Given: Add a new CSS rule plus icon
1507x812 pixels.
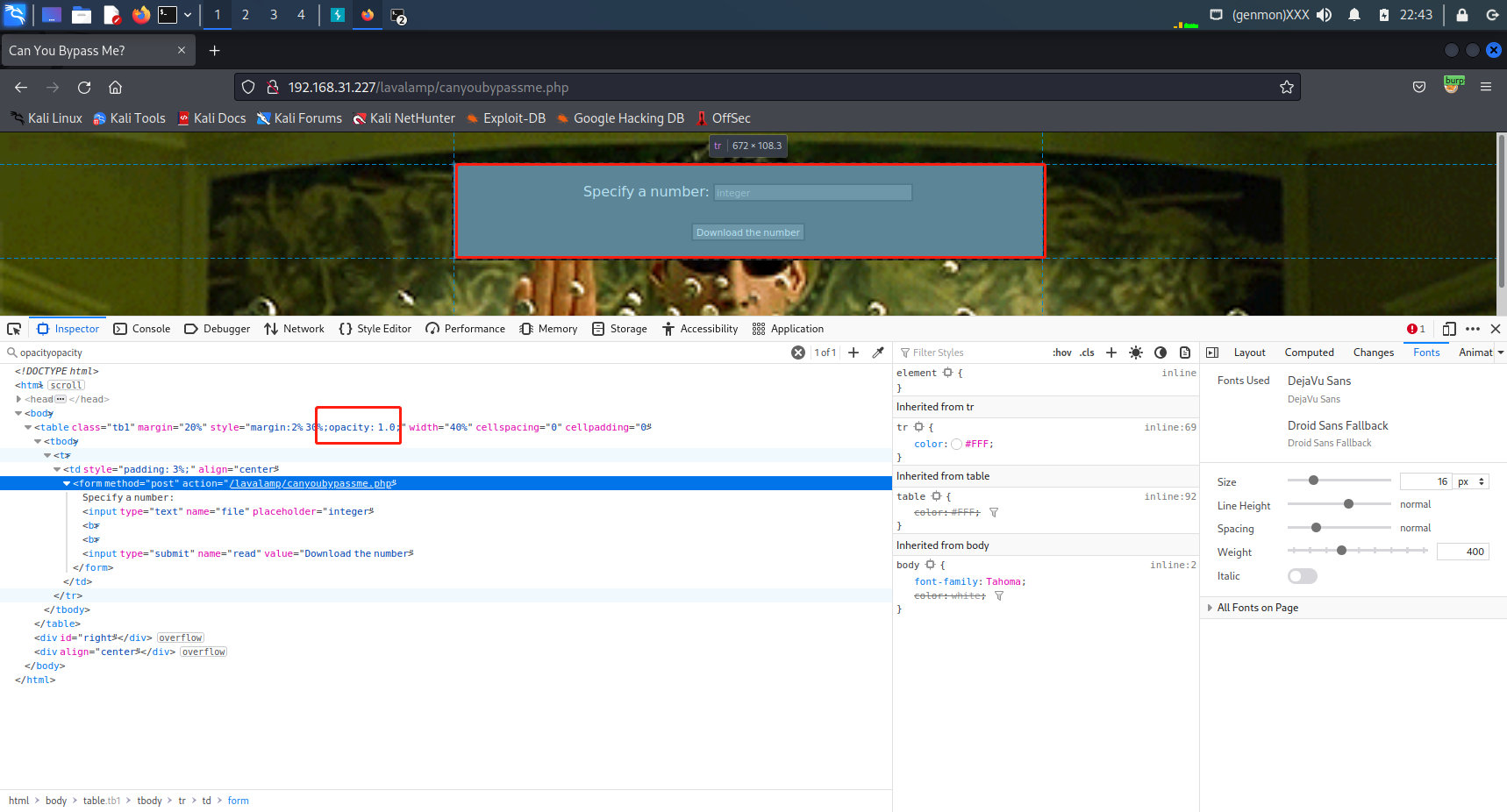Looking at the screenshot, I should point(1111,353).
